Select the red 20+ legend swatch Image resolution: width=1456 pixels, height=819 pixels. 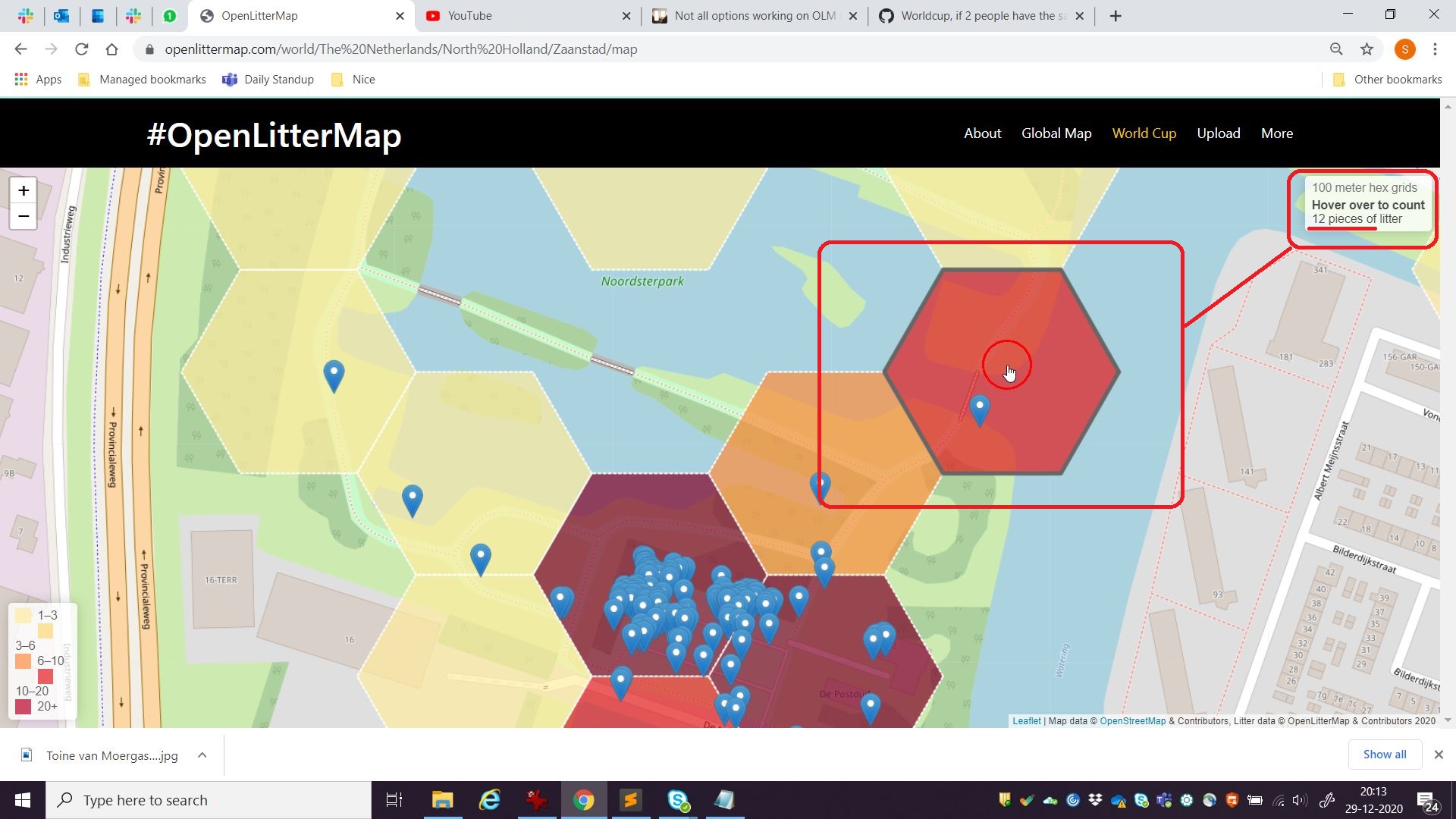[24, 706]
